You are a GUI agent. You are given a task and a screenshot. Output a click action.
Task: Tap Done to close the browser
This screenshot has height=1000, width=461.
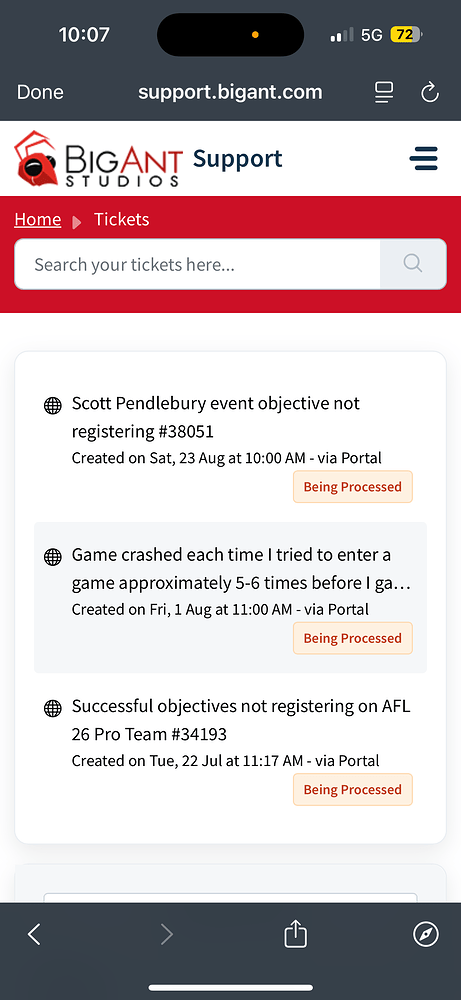tap(40, 92)
